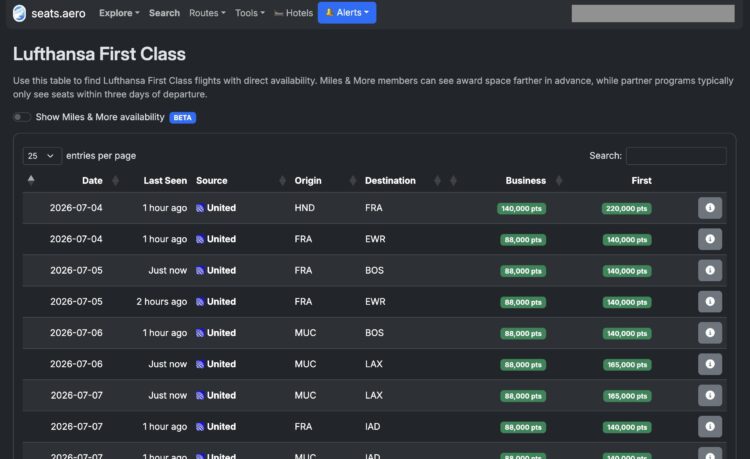Open info for FRA to IAD flight
The image size is (750, 459).
tap(710, 426)
